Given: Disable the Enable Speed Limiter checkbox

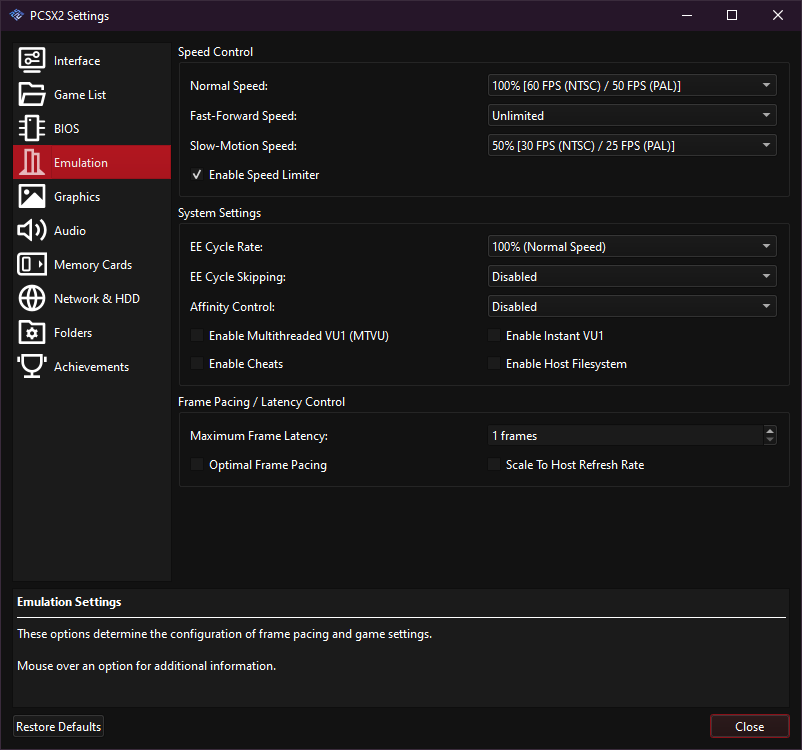Looking at the screenshot, I should [196, 174].
